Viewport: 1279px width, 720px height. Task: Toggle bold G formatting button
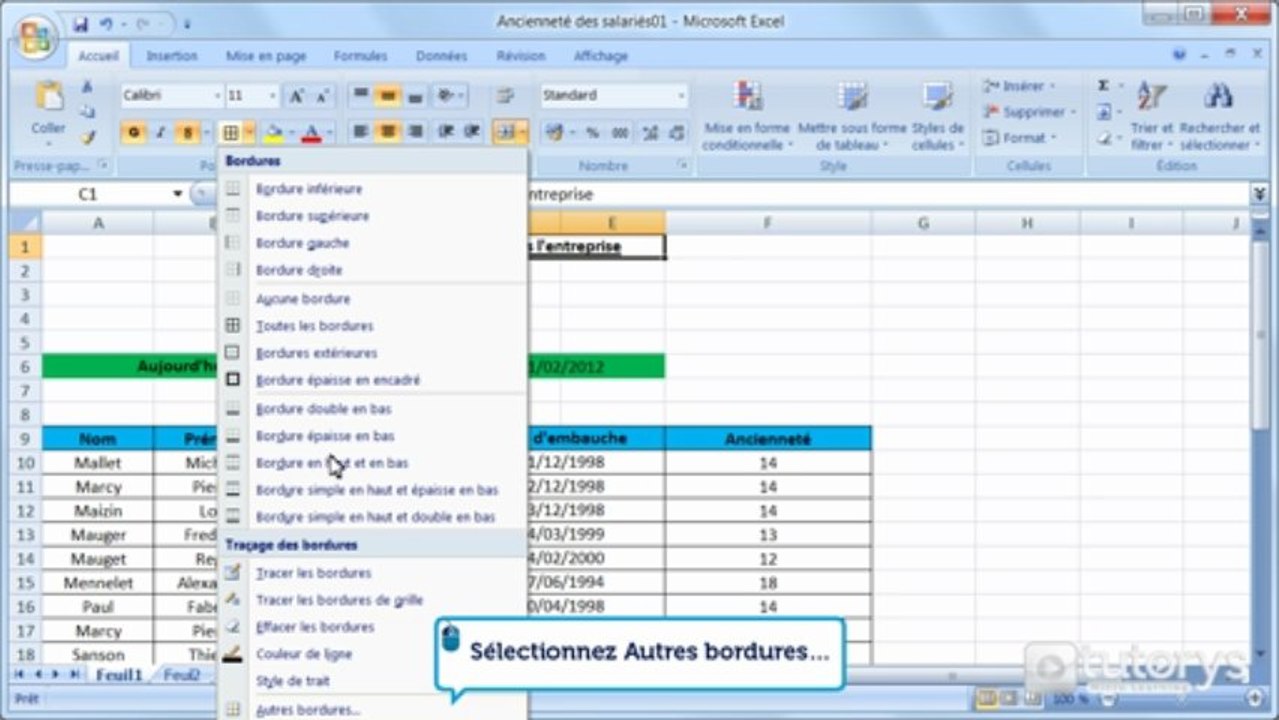click(132, 132)
